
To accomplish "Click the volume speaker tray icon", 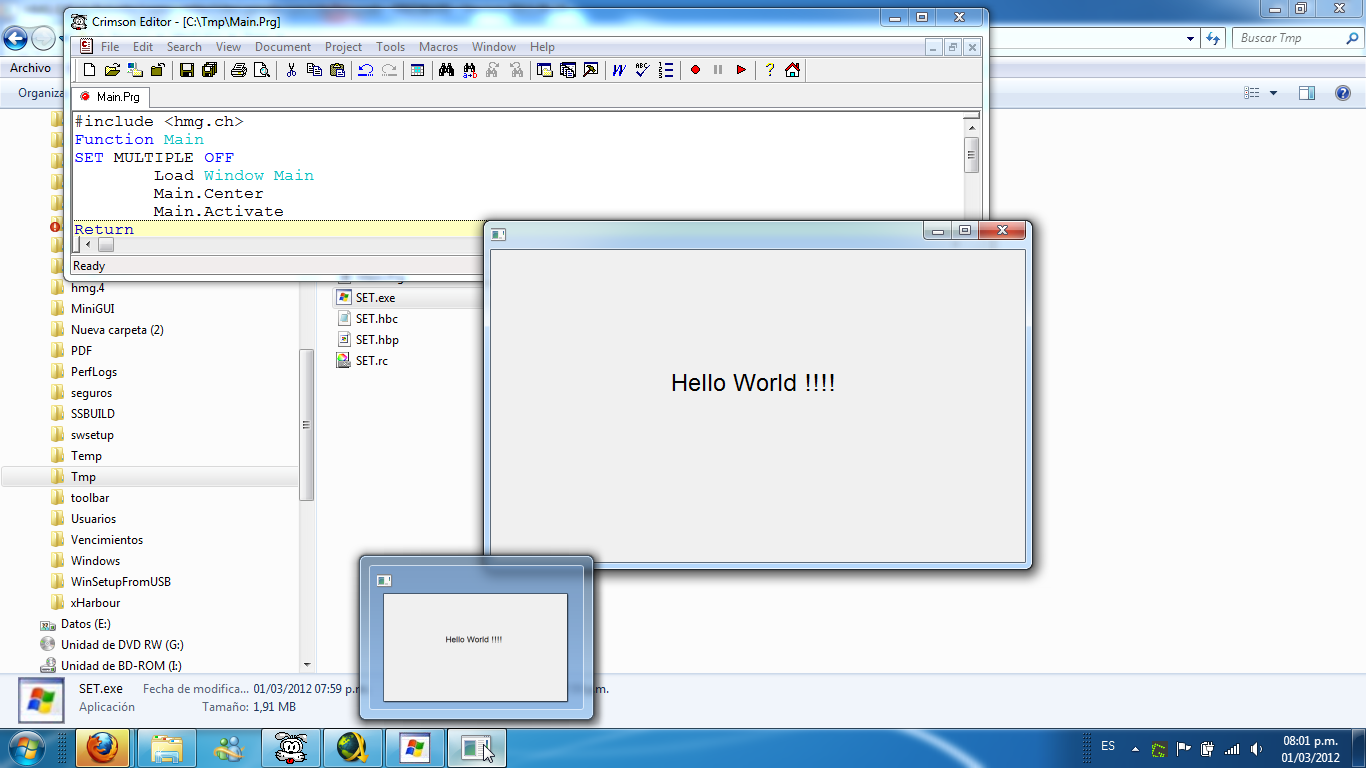I will [1255, 748].
